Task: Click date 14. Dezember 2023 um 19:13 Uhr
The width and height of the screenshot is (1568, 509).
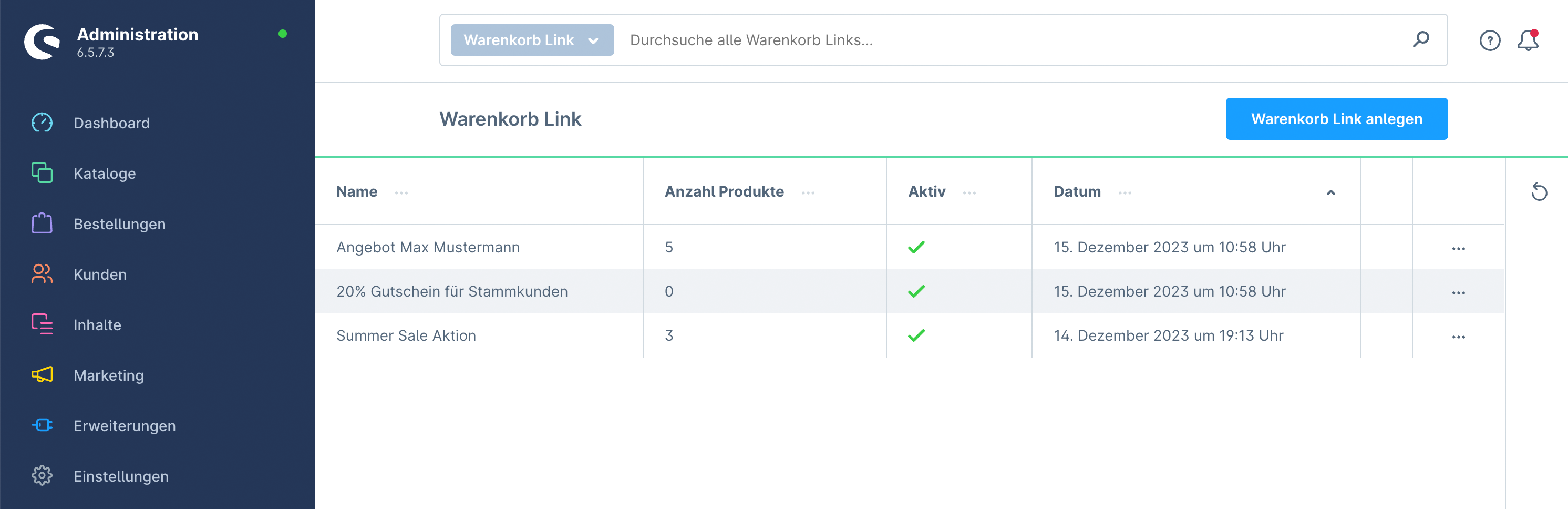Action: tap(1168, 335)
